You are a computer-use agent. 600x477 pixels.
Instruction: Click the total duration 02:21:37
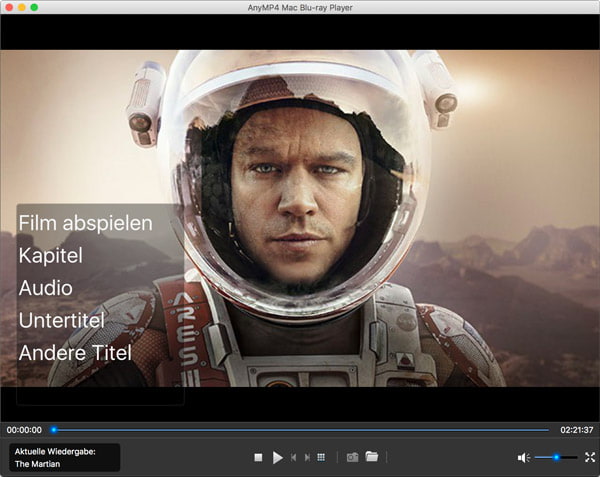tap(577, 430)
